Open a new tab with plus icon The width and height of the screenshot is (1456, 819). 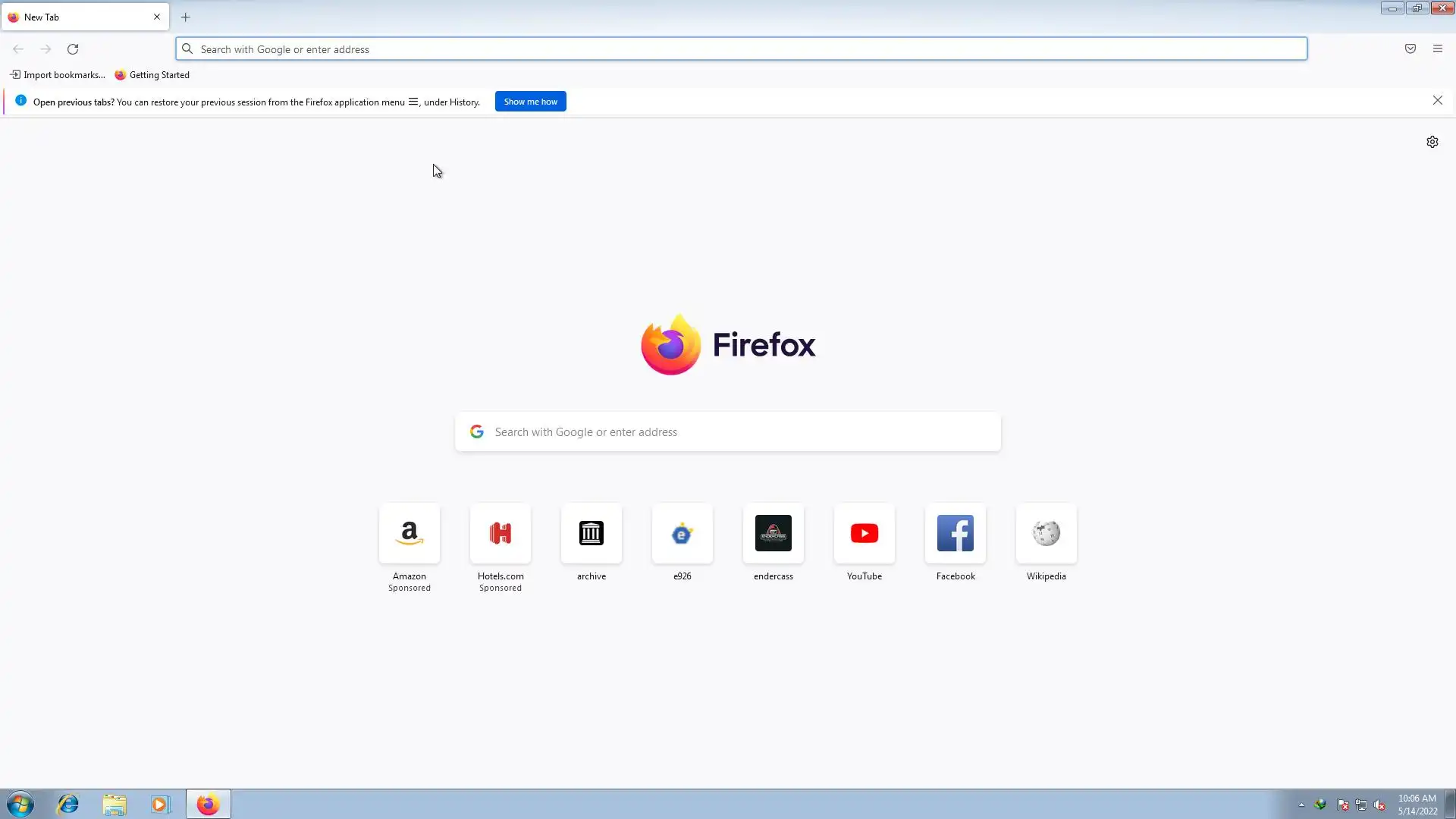click(x=185, y=17)
